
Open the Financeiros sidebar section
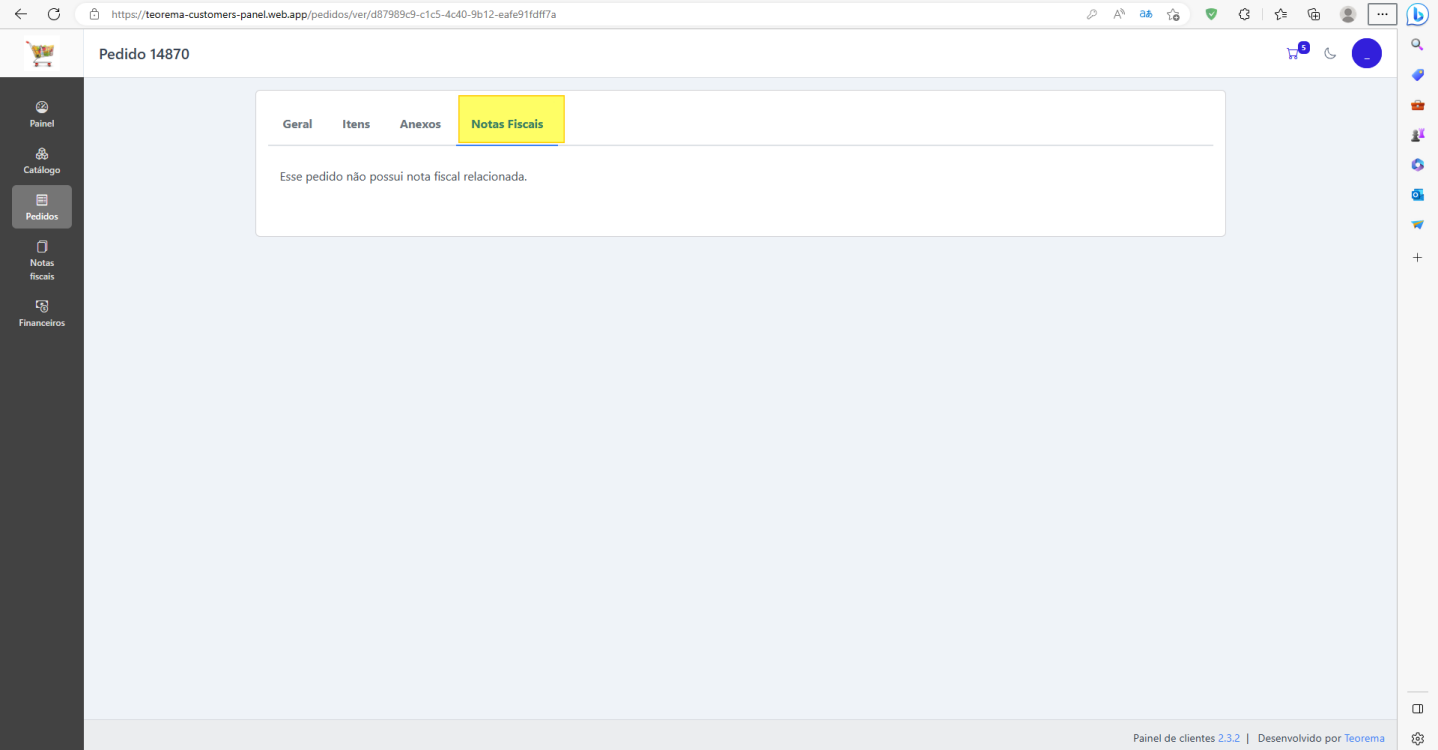tap(41, 313)
